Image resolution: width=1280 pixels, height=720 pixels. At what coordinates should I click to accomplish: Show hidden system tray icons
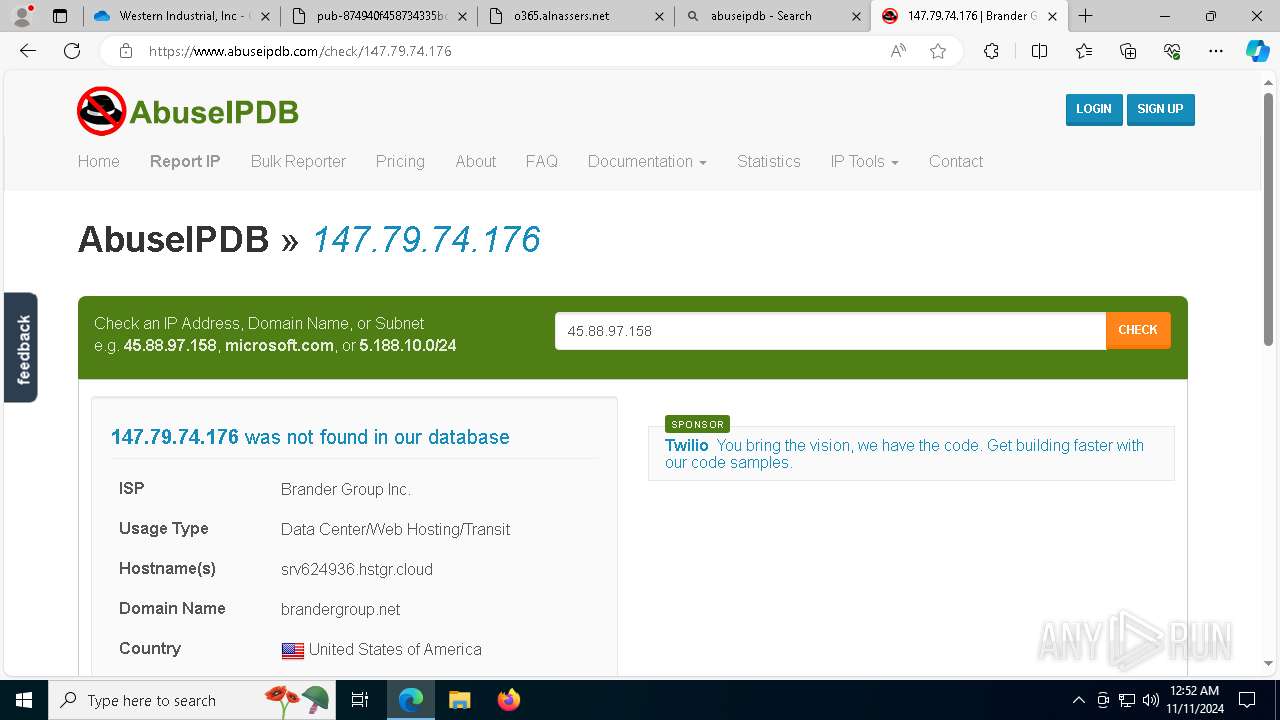1078,700
